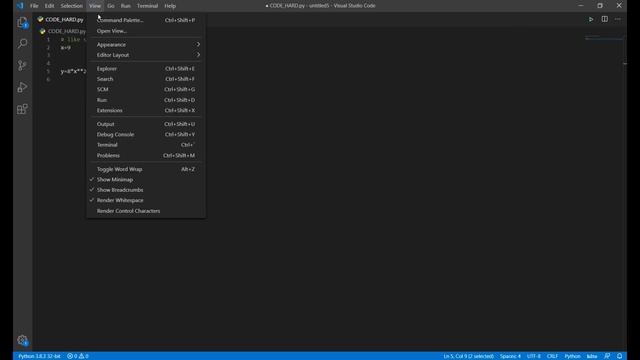Choose Open View... from the menu

(x=146, y=31)
